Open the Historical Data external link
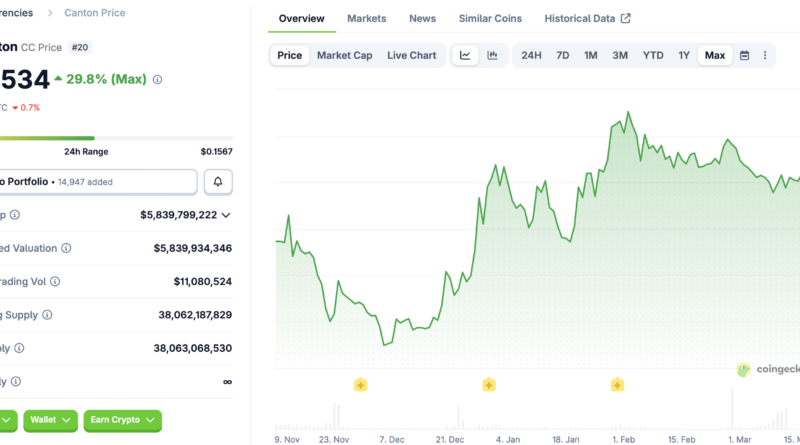The height and width of the screenshot is (445, 800). point(587,19)
